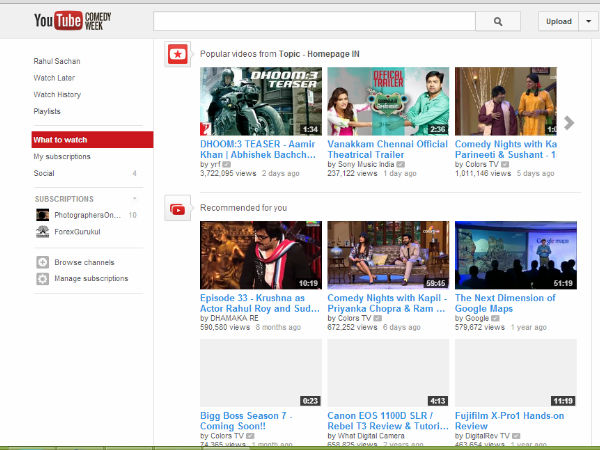Image resolution: width=600 pixels, height=450 pixels.
Task: Open the Social feed in sidebar
Action: (x=44, y=173)
